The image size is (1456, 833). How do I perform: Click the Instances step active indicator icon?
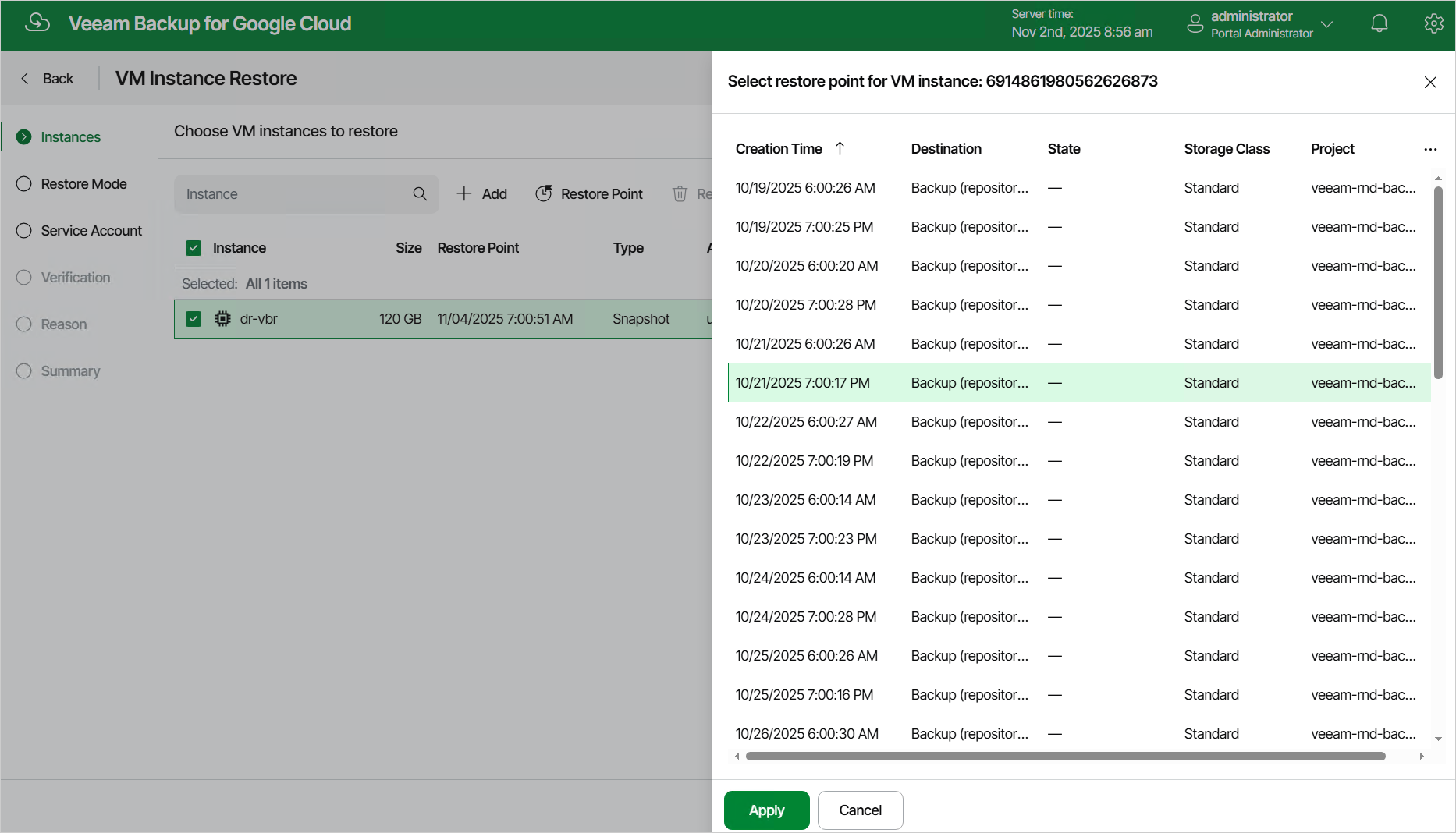coord(24,137)
